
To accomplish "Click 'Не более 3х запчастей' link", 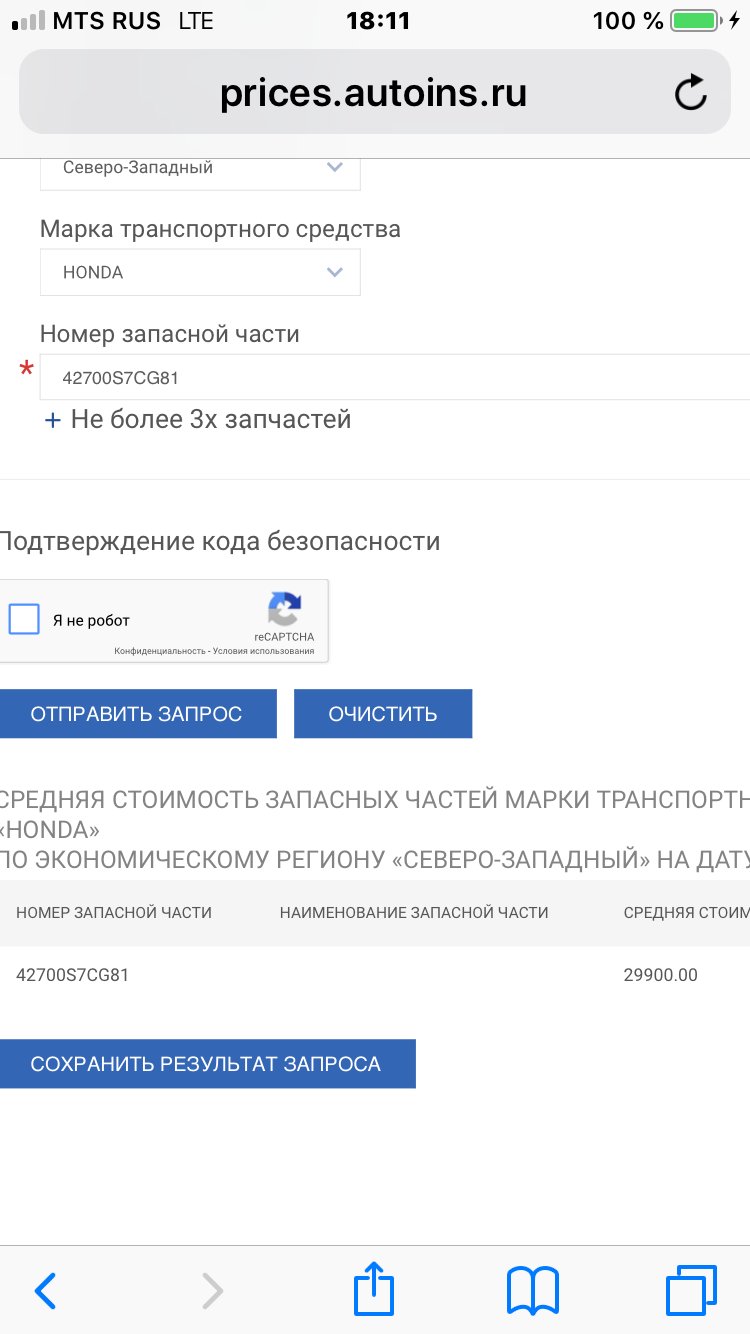I will click(x=211, y=419).
